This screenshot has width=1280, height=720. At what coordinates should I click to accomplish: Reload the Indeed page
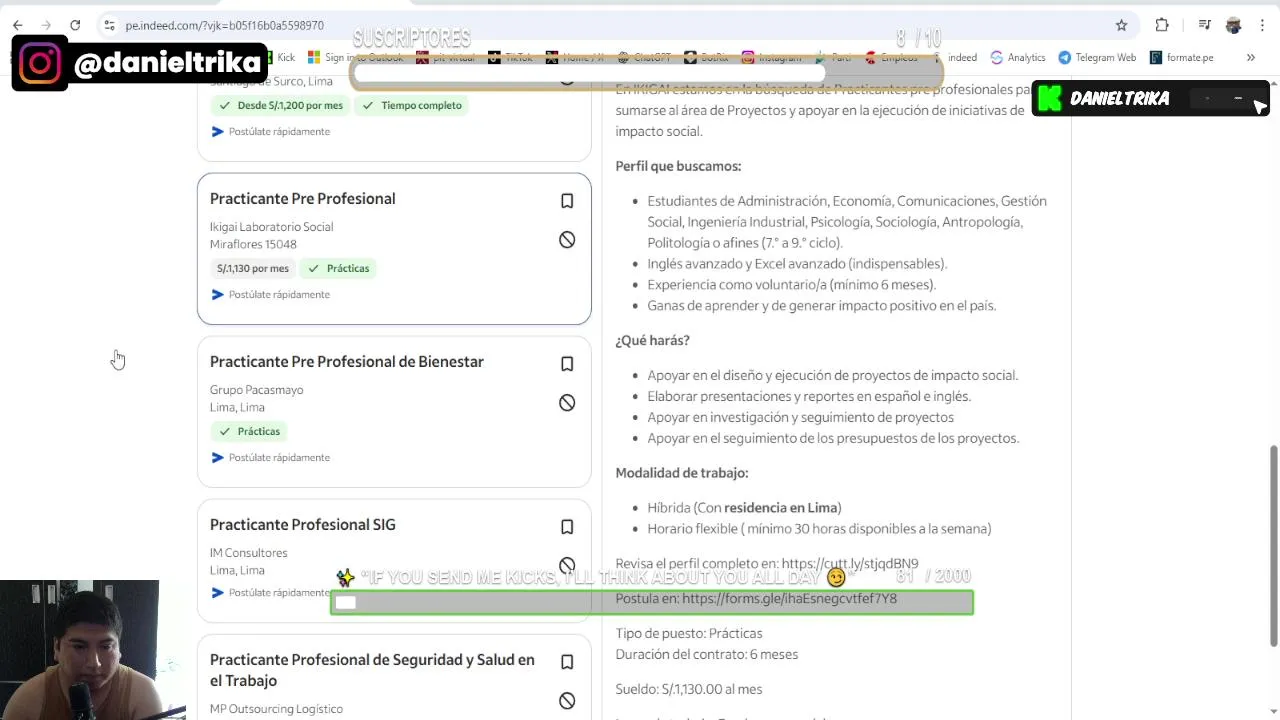coord(75,25)
